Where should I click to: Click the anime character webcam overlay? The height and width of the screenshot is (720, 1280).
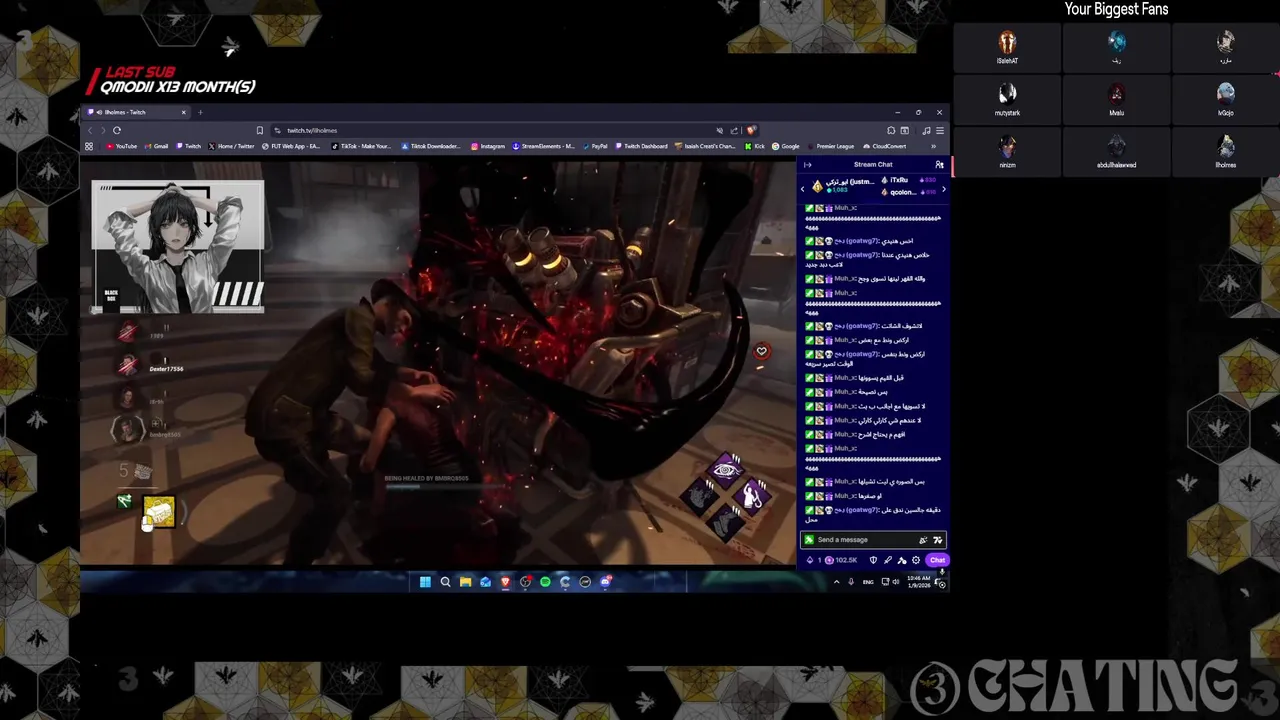click(178, 246)
